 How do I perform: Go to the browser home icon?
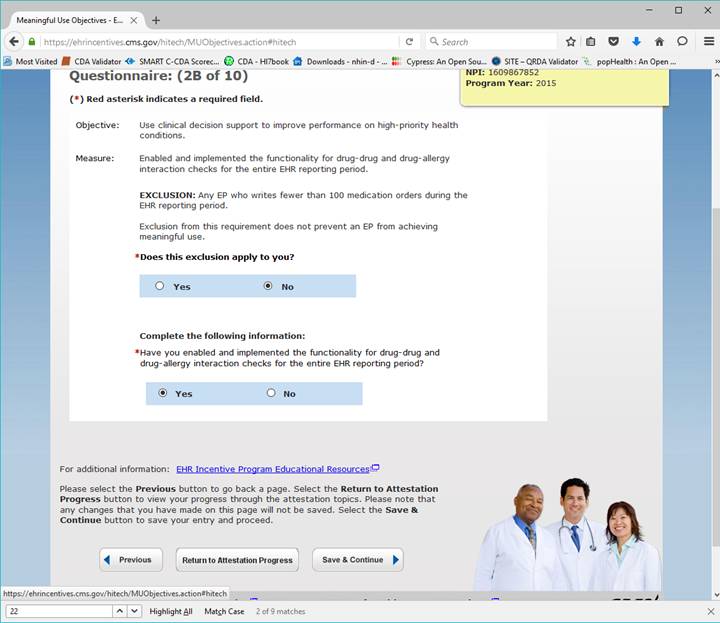click(659, 42)
